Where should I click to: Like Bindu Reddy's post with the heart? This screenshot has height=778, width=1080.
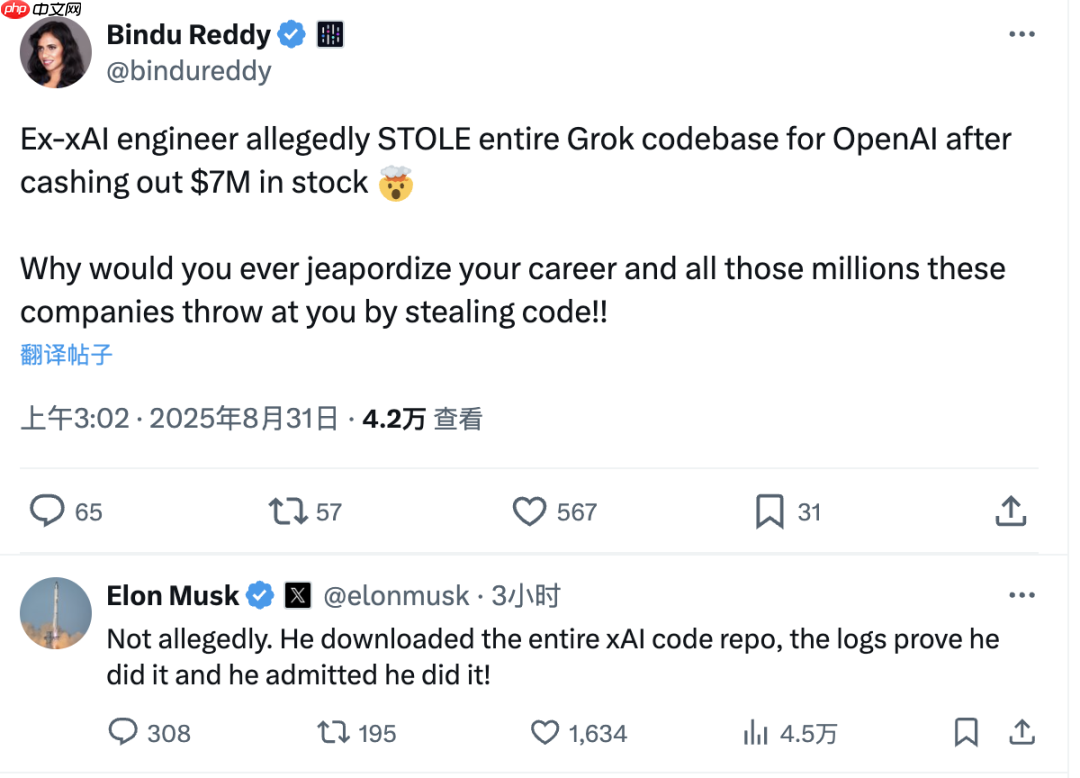[529, 511]
